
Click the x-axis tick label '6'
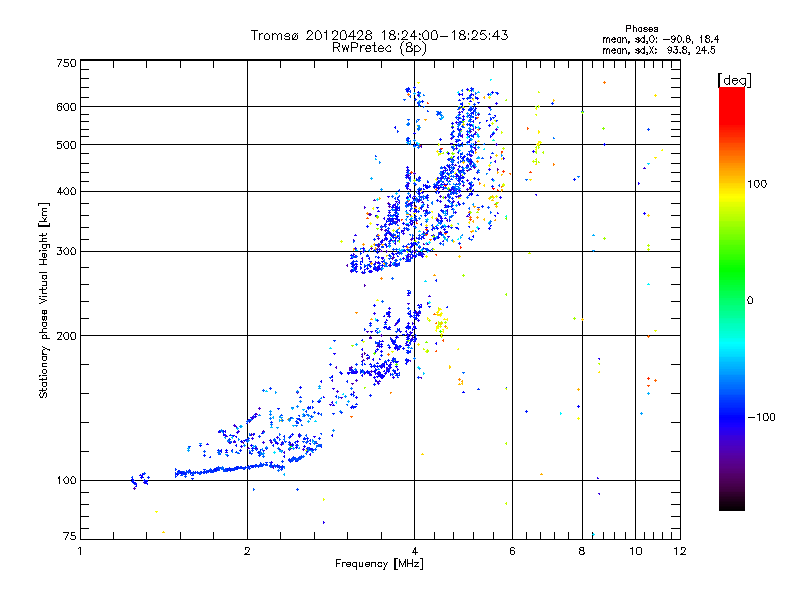coord(512,551)
